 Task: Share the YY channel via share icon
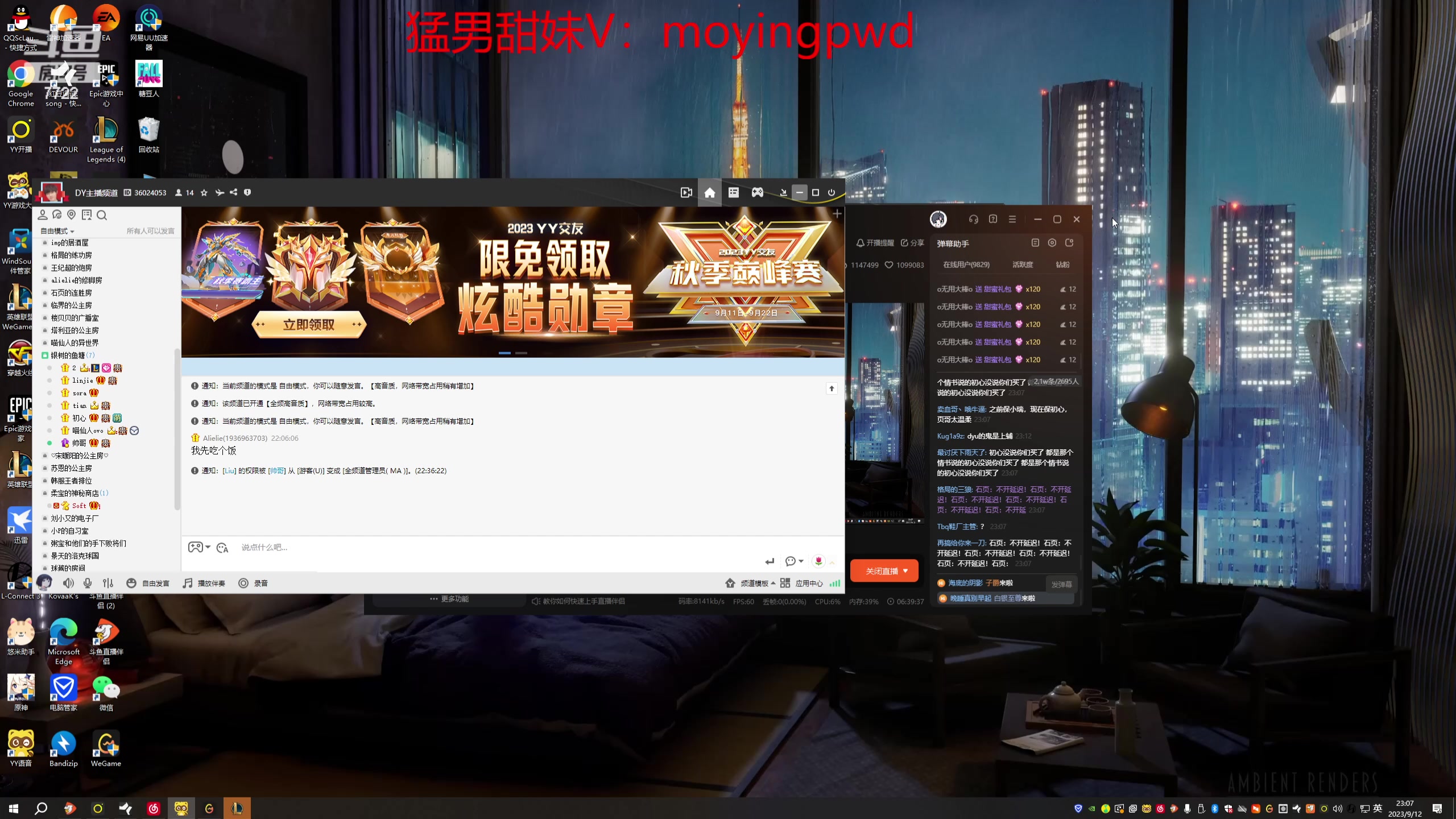(233, 193)
